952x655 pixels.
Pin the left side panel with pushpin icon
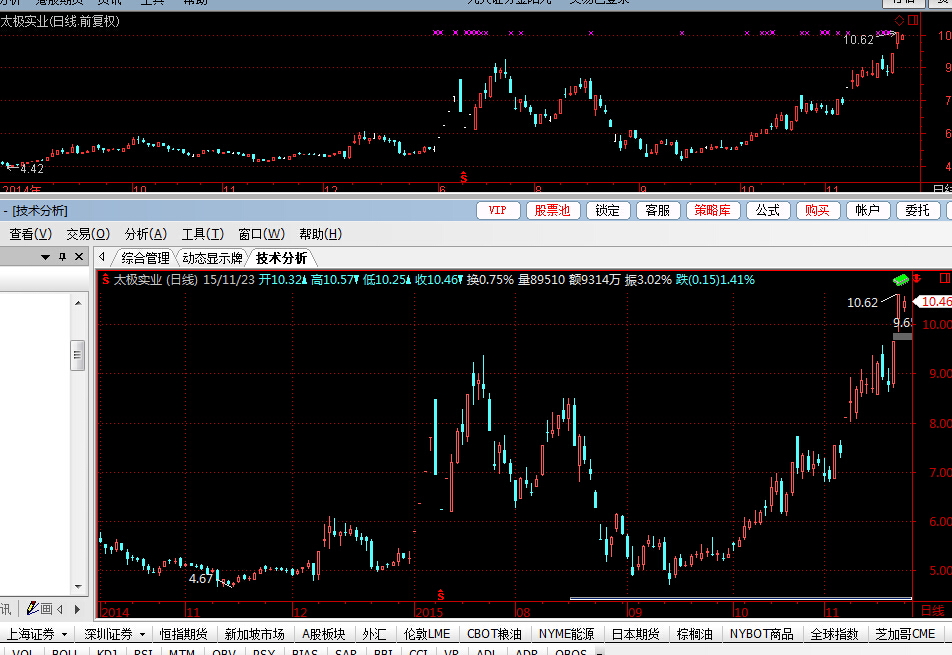tap(62, 257)
